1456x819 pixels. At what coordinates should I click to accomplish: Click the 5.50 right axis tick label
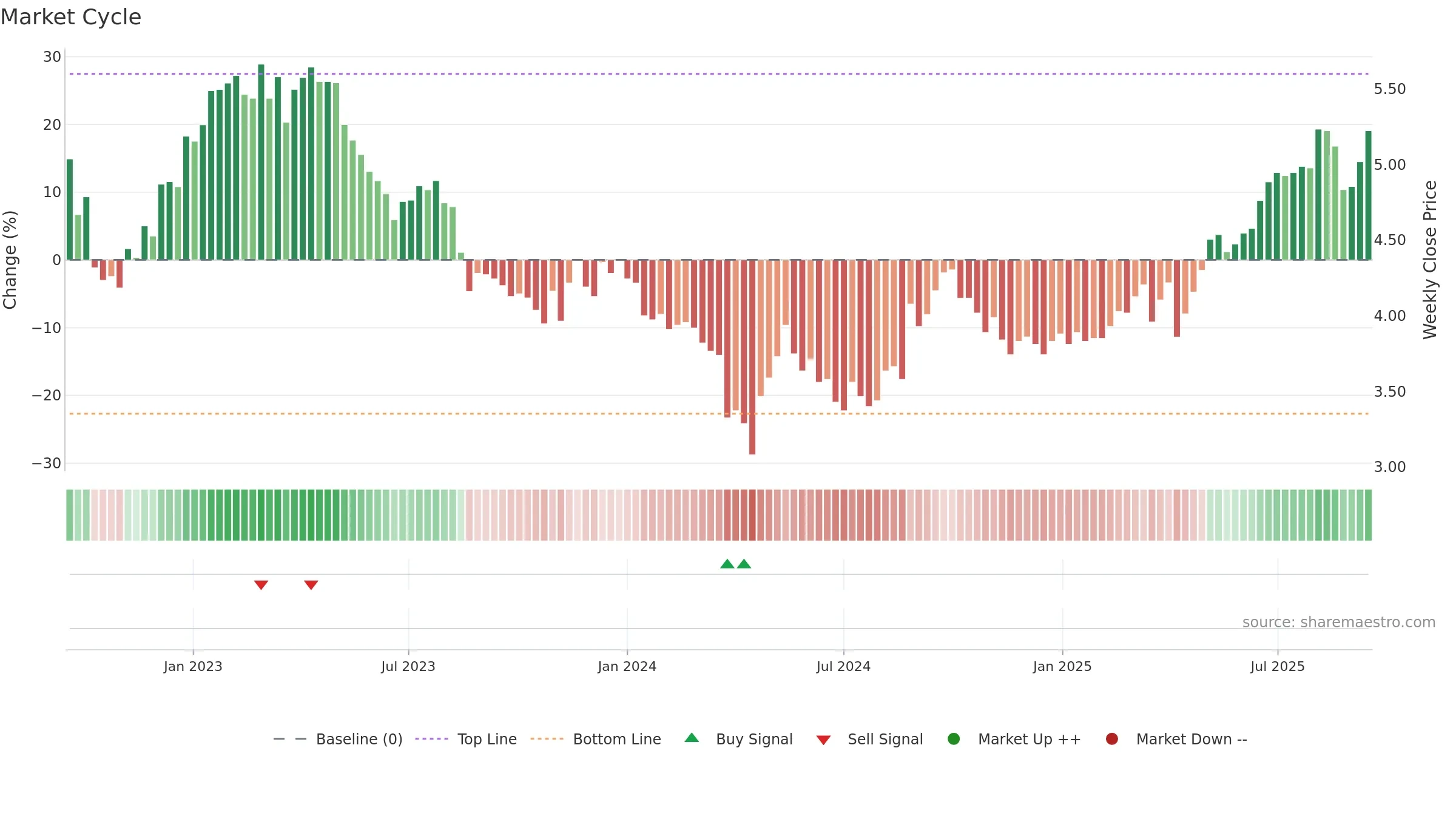1390,89
